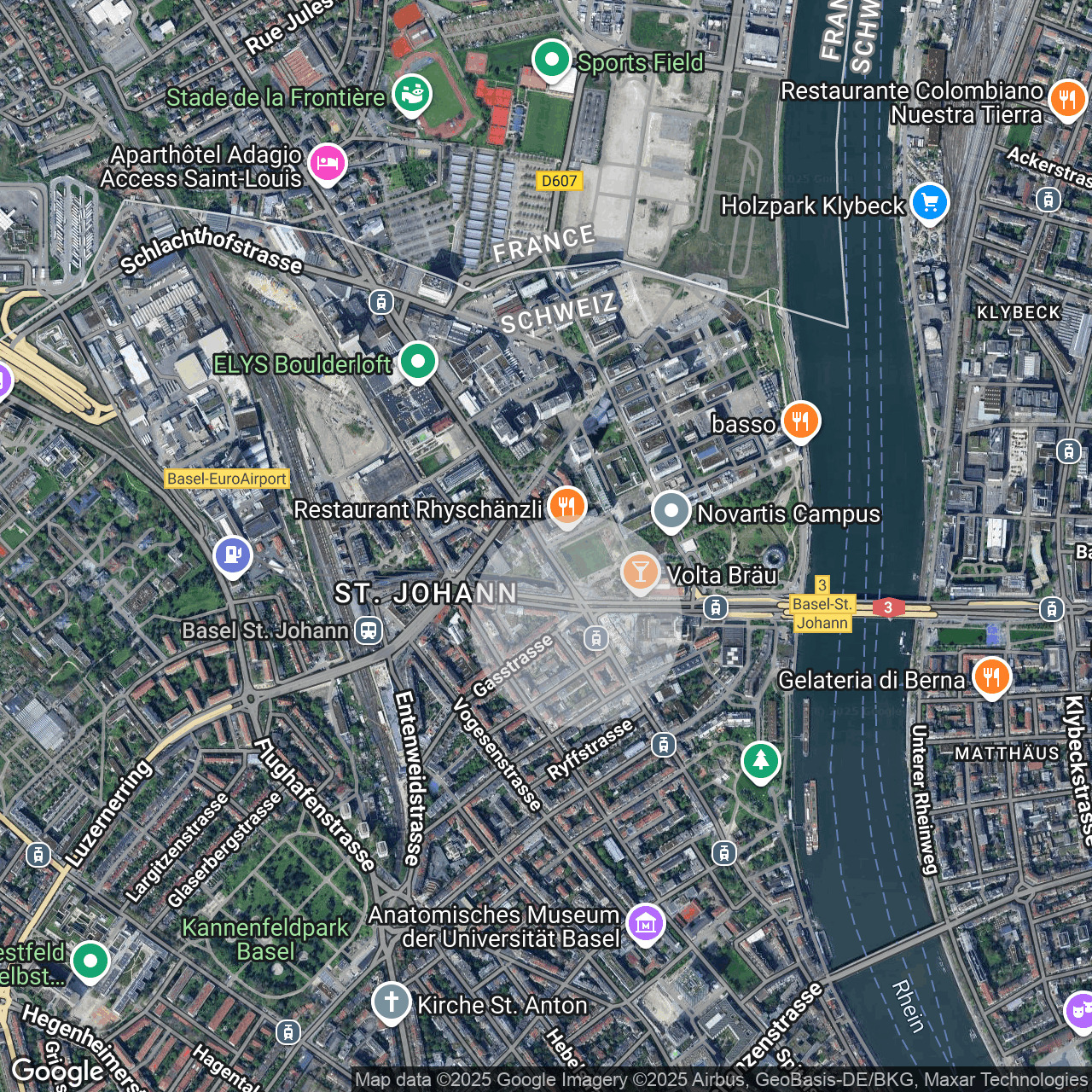Click the Sports Field green marker
This screenshot has height=1092, width=1092.
(x=552, y=61)
